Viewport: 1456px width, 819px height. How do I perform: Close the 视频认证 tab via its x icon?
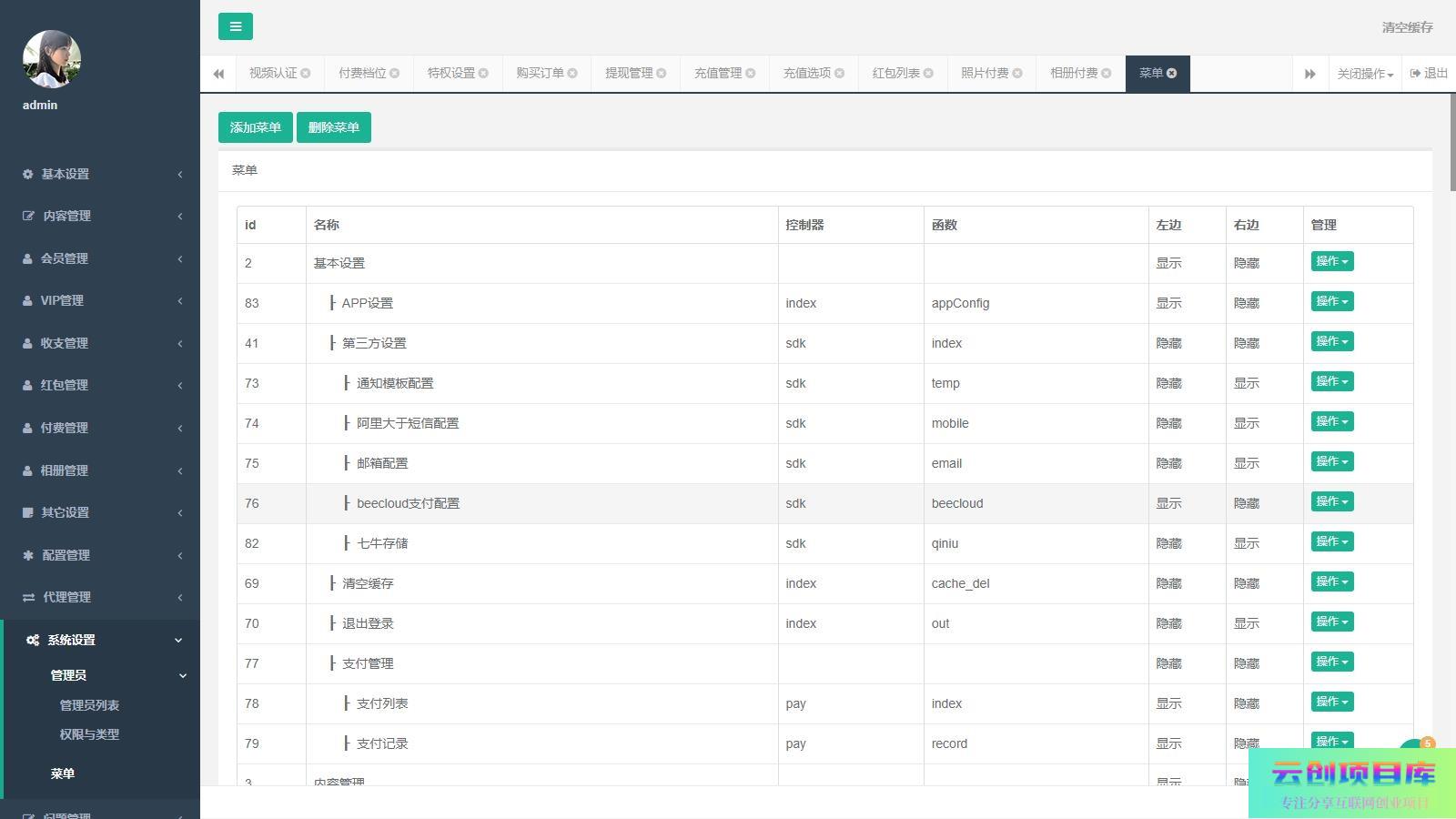(306, 74)
